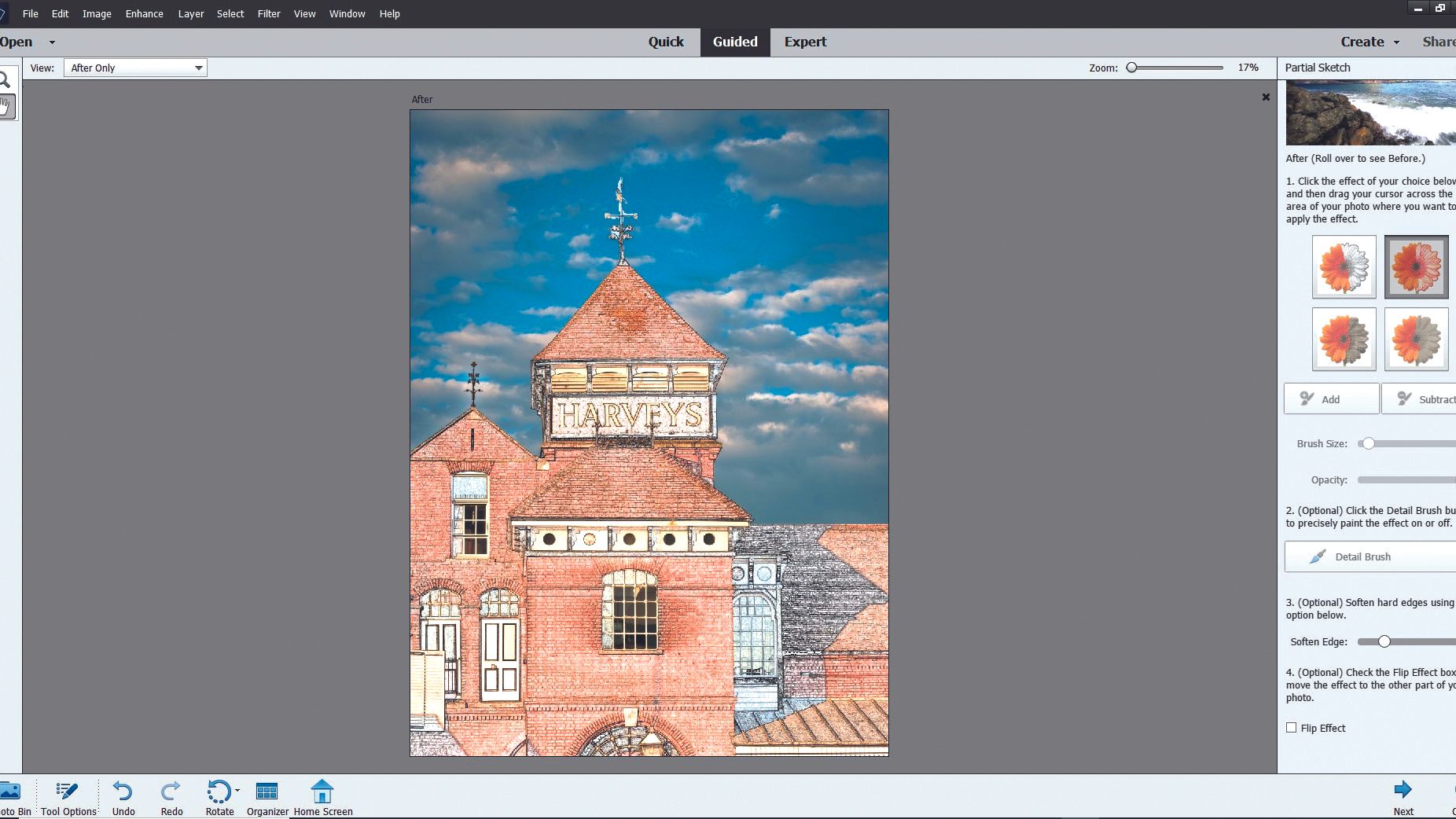This screenshot has width=1456, height=819.
Task: Click the Partial Sketch panel title
Action: [x=1318, y=68]
